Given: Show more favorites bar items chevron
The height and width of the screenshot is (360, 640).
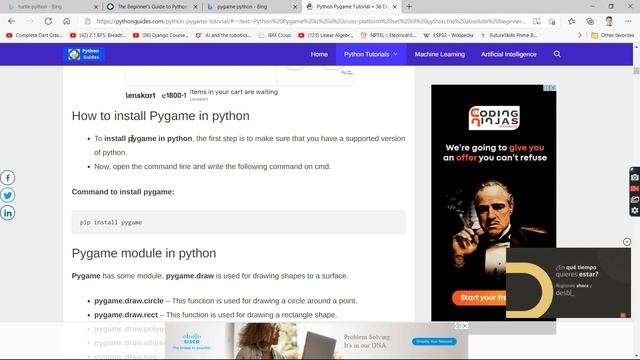Looking at the screenshot, I should coord(580,36).
